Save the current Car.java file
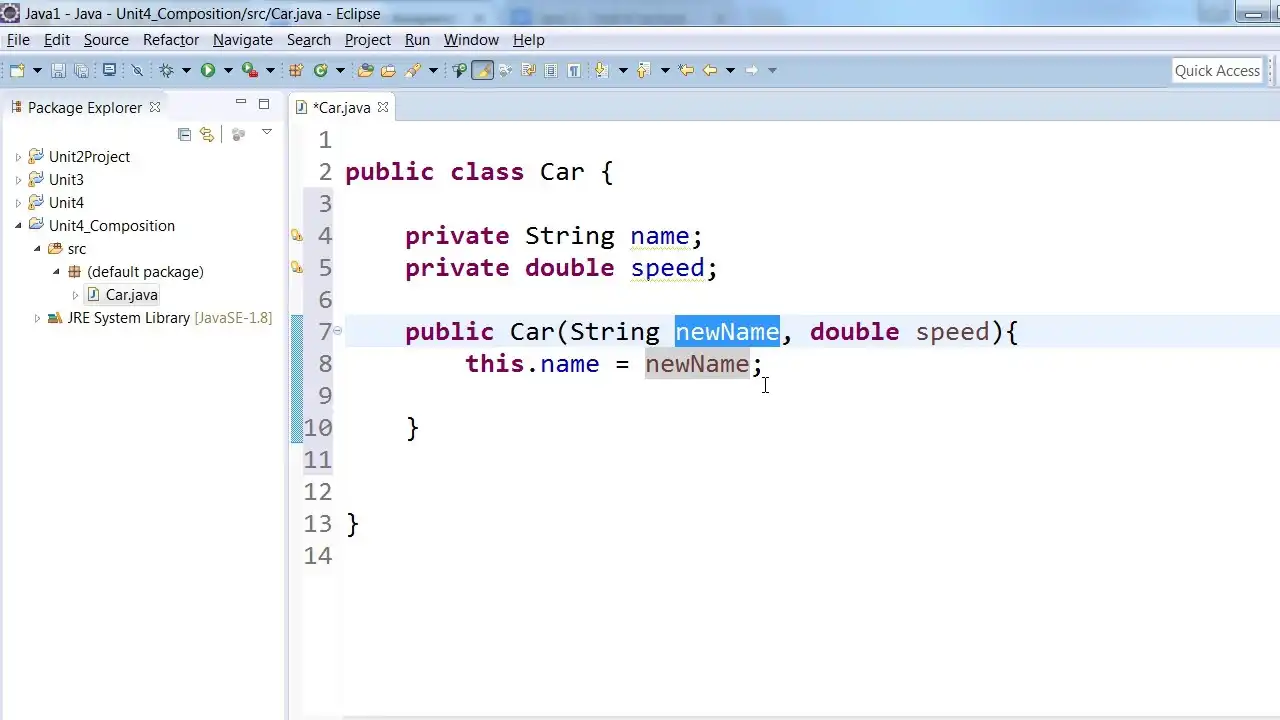The width and height of the screenshot is (1280, 720). tap(58, 70)
